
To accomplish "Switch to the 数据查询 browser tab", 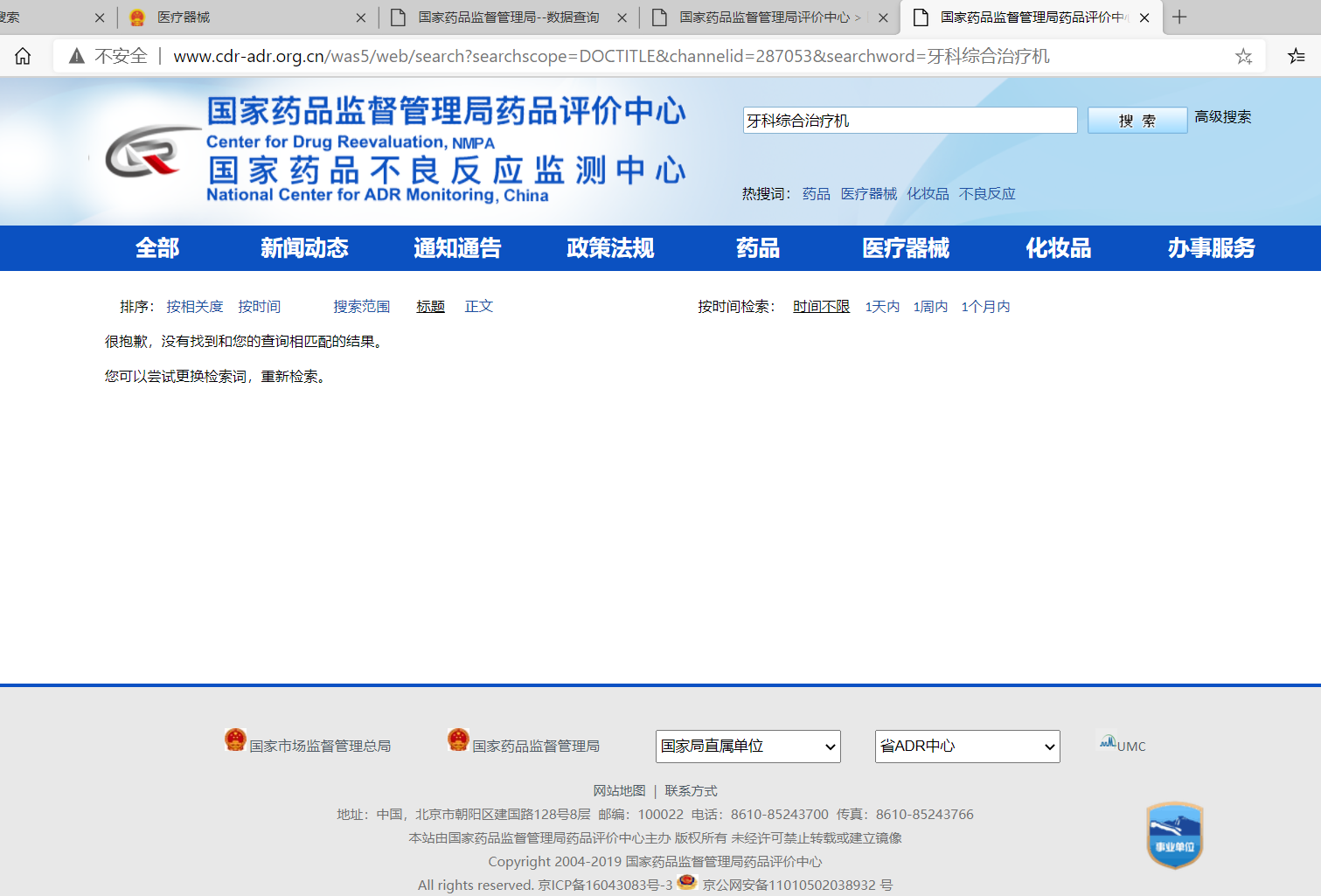I will [x=509, y=17].
